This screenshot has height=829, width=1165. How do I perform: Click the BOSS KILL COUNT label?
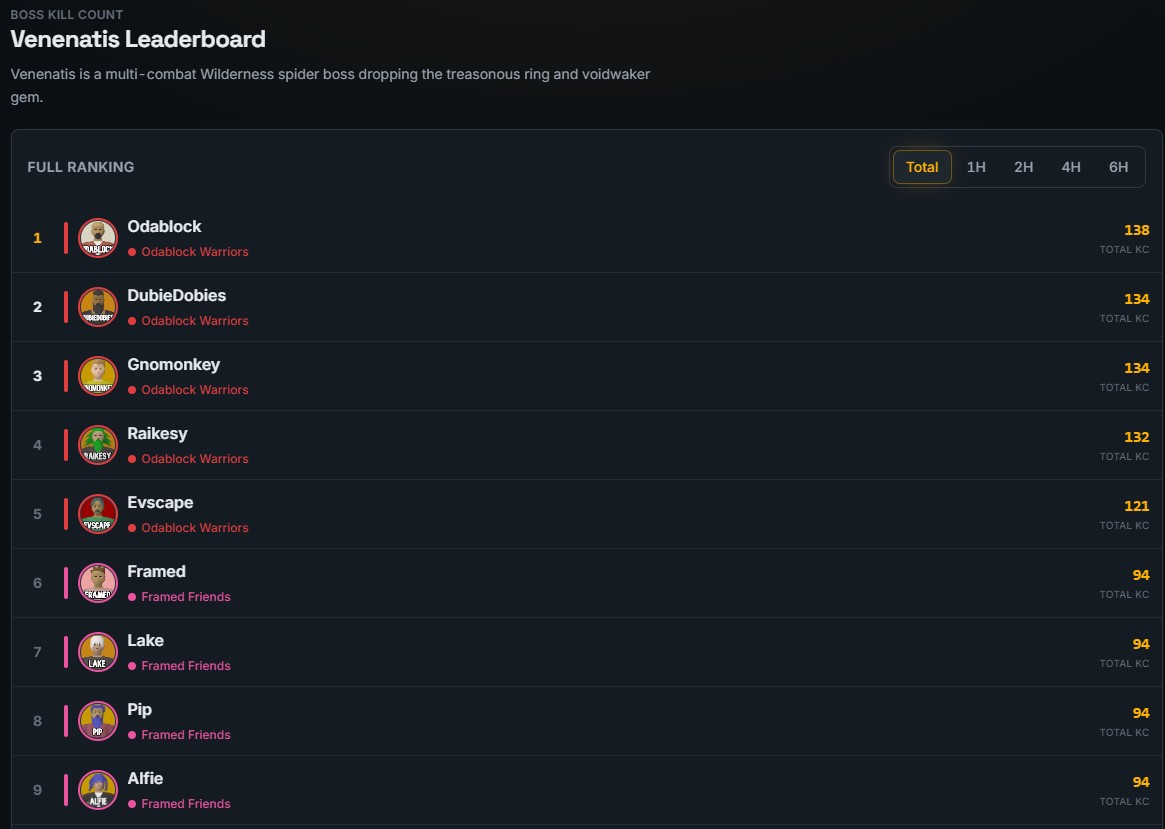tap(67, 14)
